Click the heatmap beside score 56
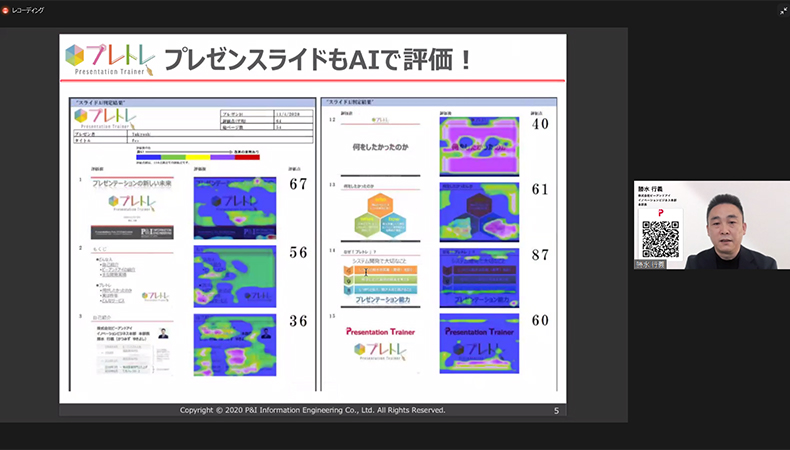This screenshot has width=790, height=450. 235,276
